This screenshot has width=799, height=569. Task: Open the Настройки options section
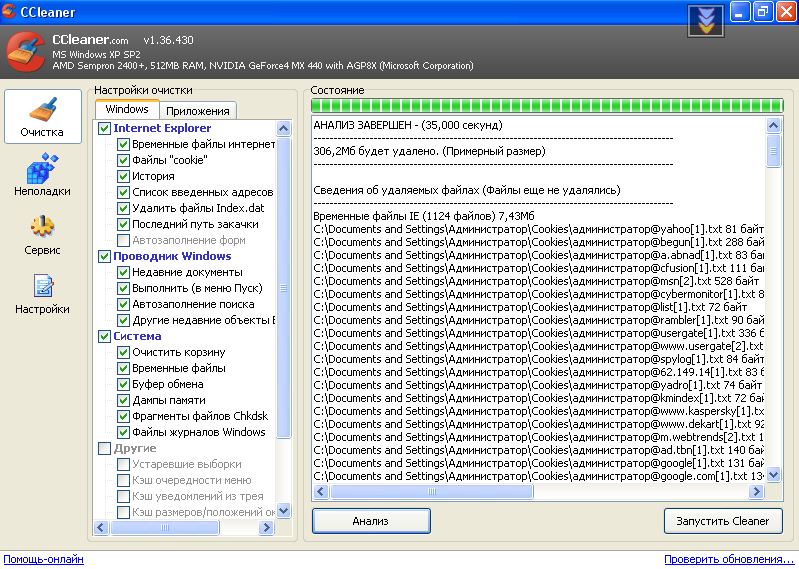click(42, 294)
